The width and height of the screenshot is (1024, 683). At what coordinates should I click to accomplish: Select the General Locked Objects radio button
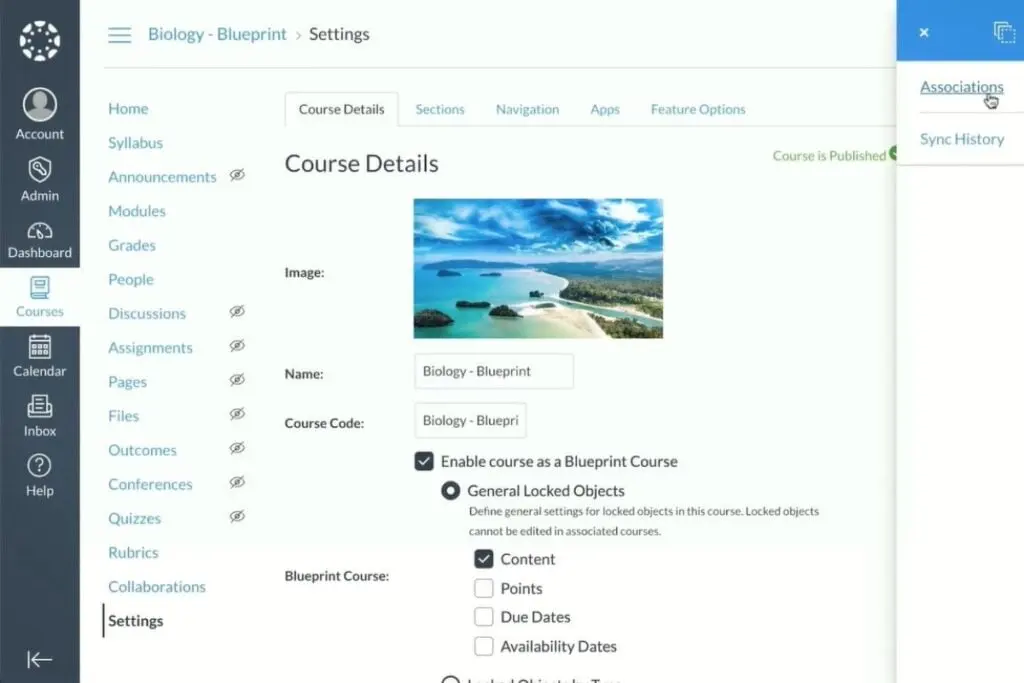451,490
